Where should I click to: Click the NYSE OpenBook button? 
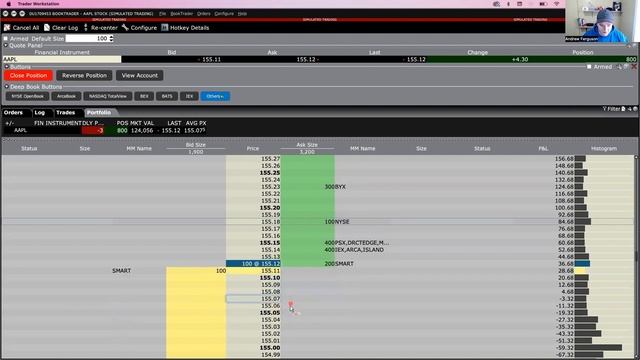click(27, 96)
